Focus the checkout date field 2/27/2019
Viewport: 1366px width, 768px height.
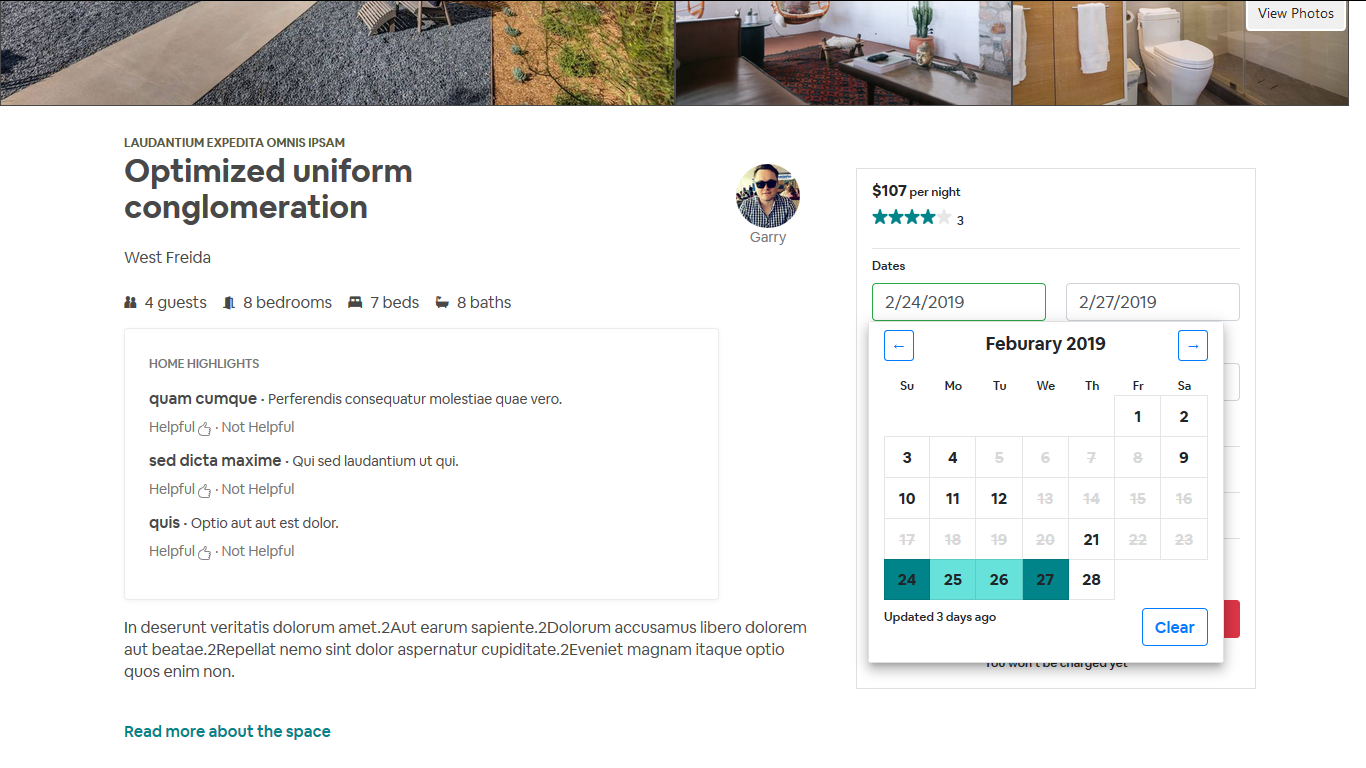[1153, 302]
